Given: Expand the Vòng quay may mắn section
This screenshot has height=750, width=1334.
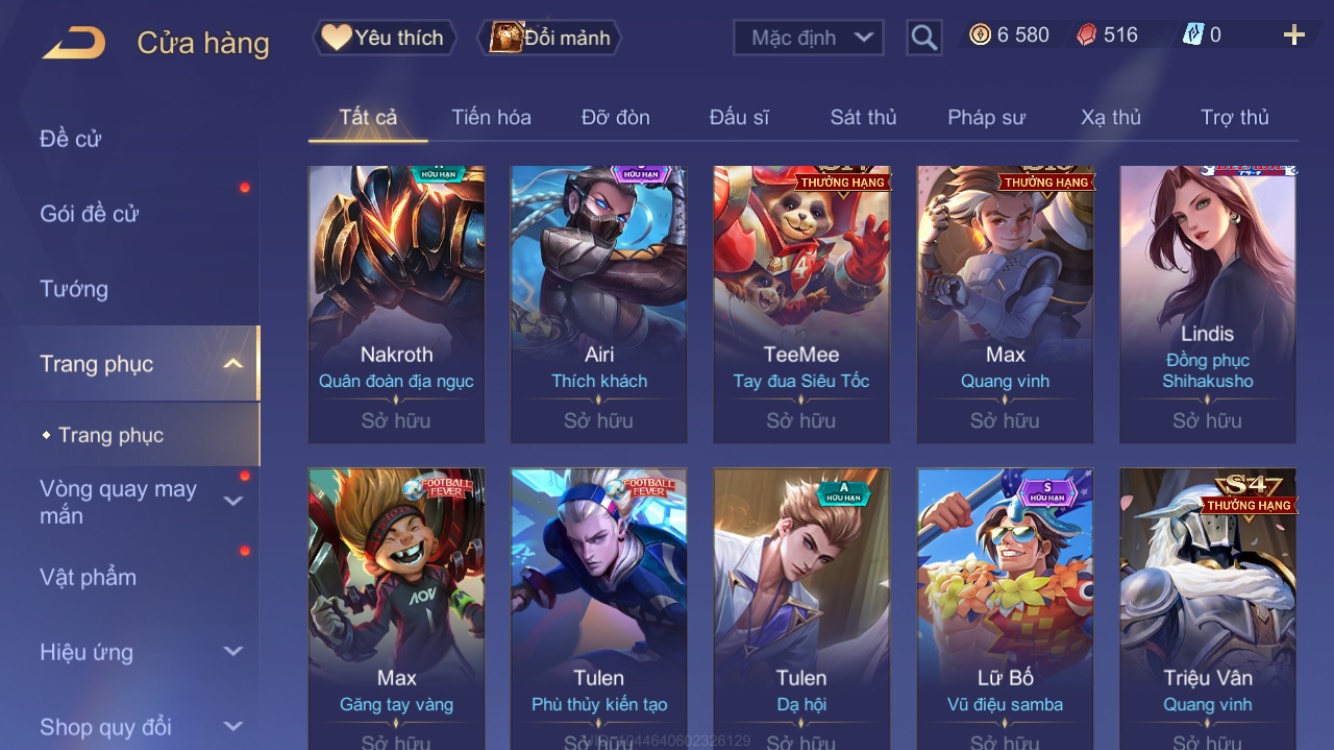Looking at the screenshot, I should [233, 501].
